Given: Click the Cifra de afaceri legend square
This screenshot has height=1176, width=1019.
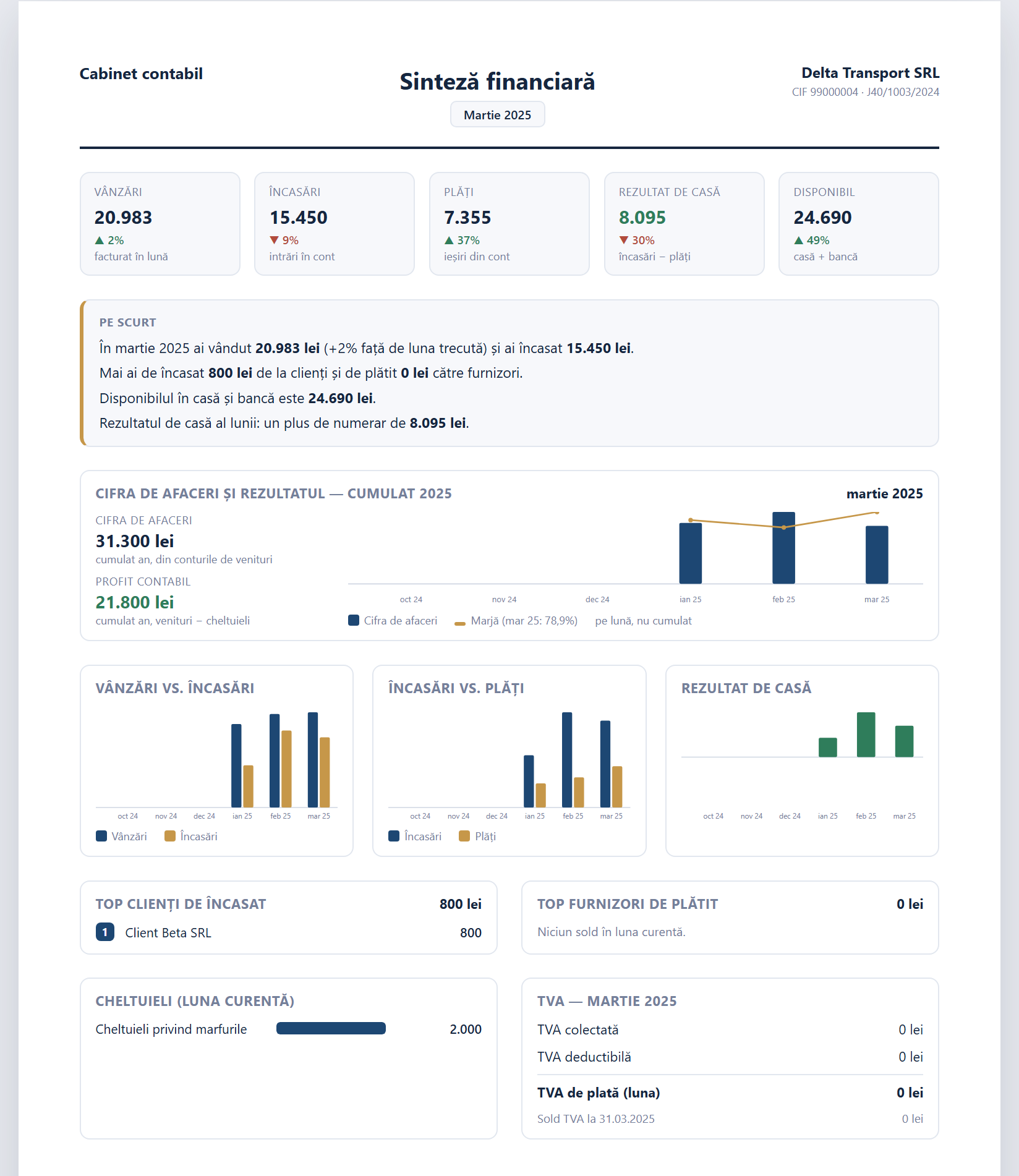Looking at the screenshot, I should pos(354,620).
